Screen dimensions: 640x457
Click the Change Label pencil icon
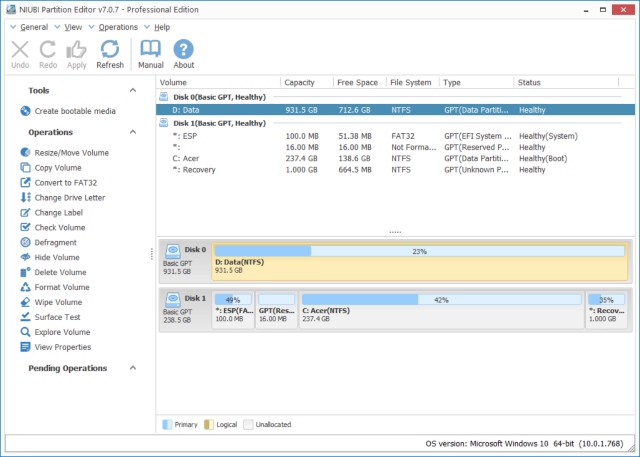click(25, 213)
